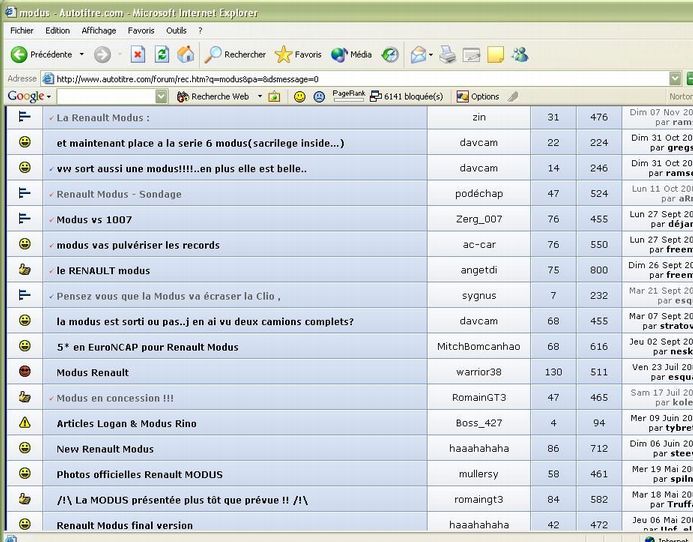Click author name 'MitchBomcanhao'
The image size is (693, 542).
[x=479, y=346]
